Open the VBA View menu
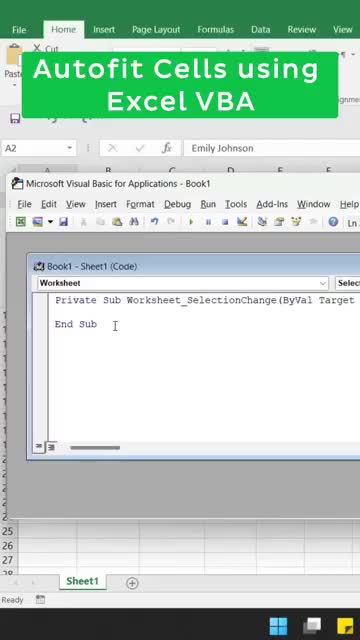The height and width of the screenshot is (640, 360). (76, 204)
